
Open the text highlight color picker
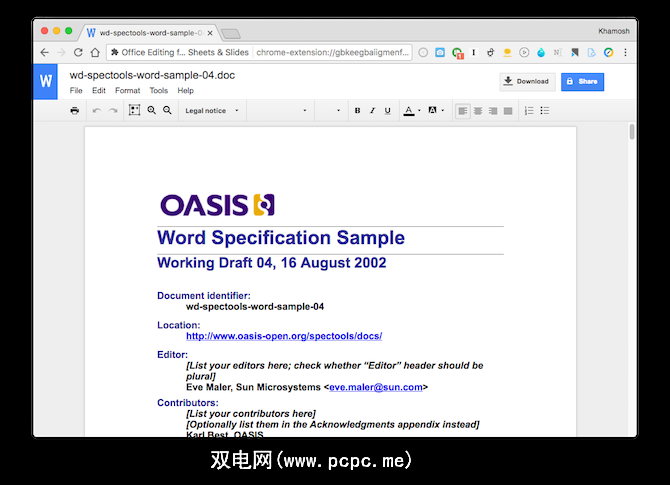pos(436,111)
